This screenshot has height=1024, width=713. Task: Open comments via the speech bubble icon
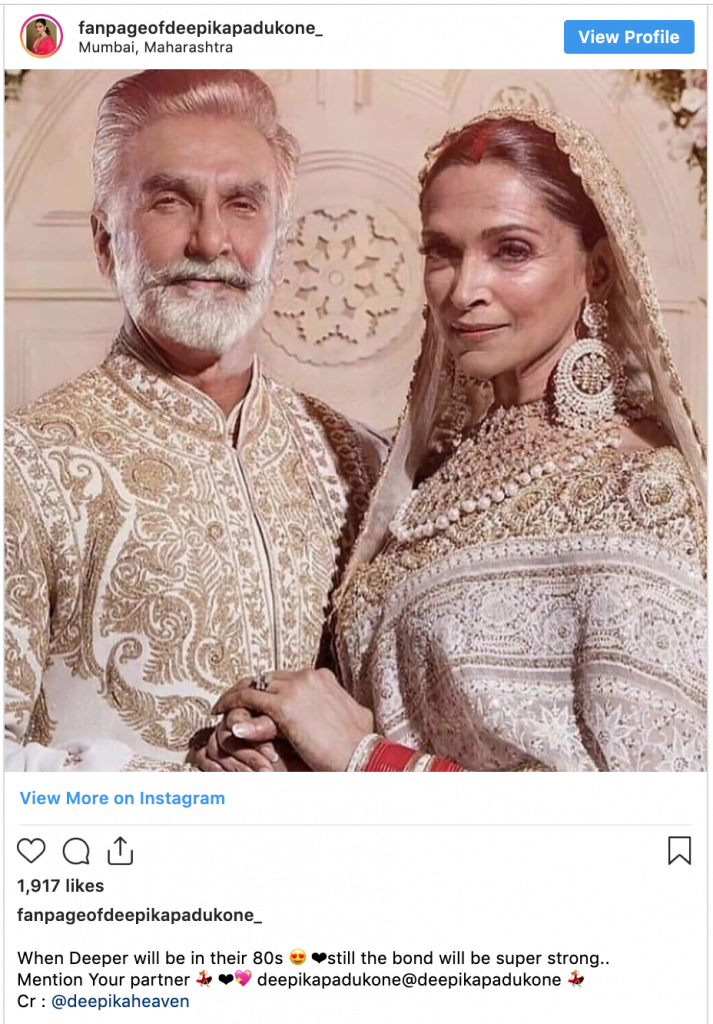tap(76, 851)
